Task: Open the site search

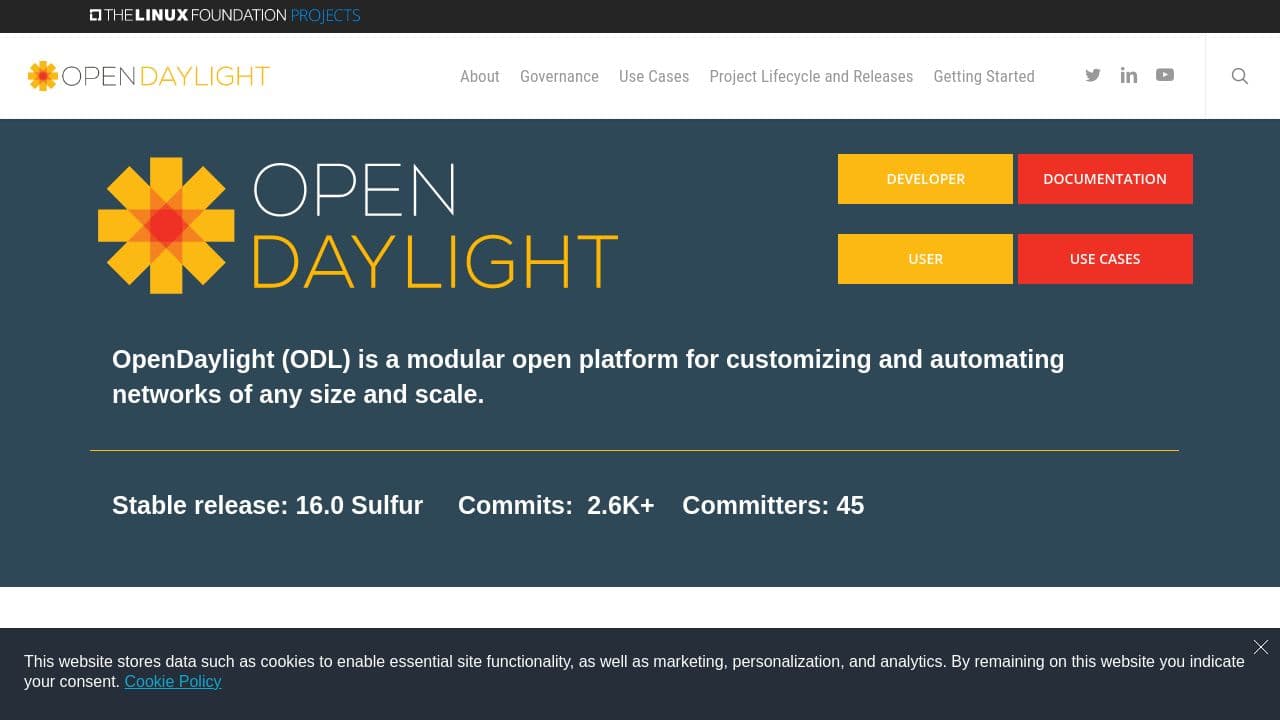Action: click(x=1240, y=75)
